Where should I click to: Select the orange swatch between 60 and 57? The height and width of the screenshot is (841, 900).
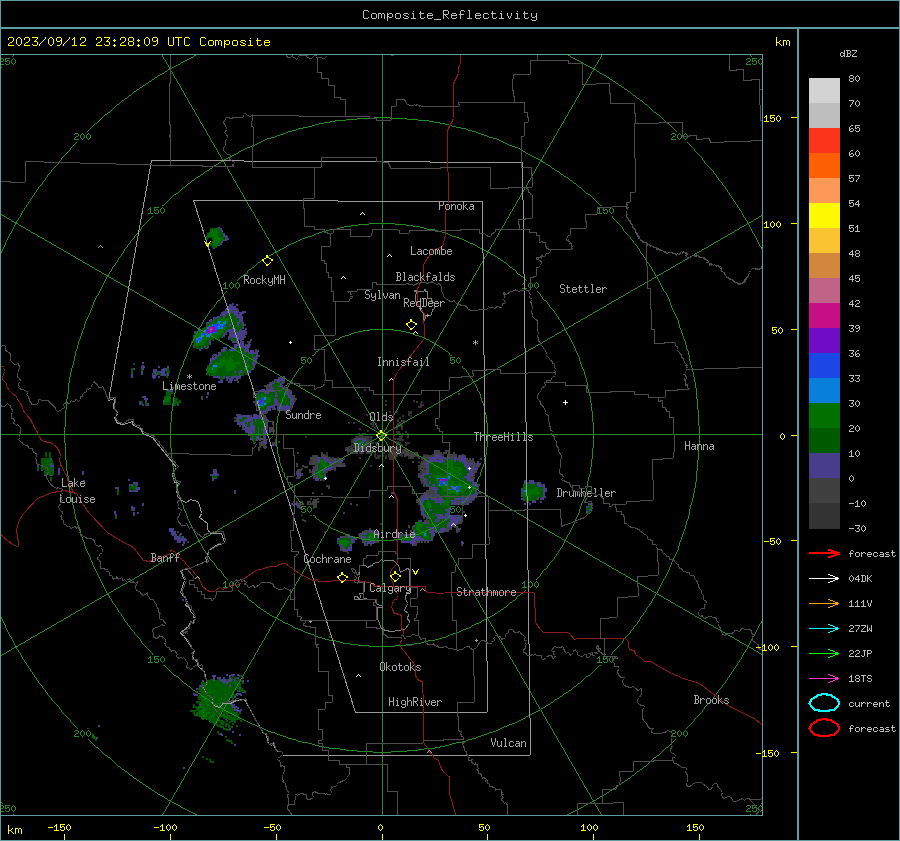coord(824,166)
